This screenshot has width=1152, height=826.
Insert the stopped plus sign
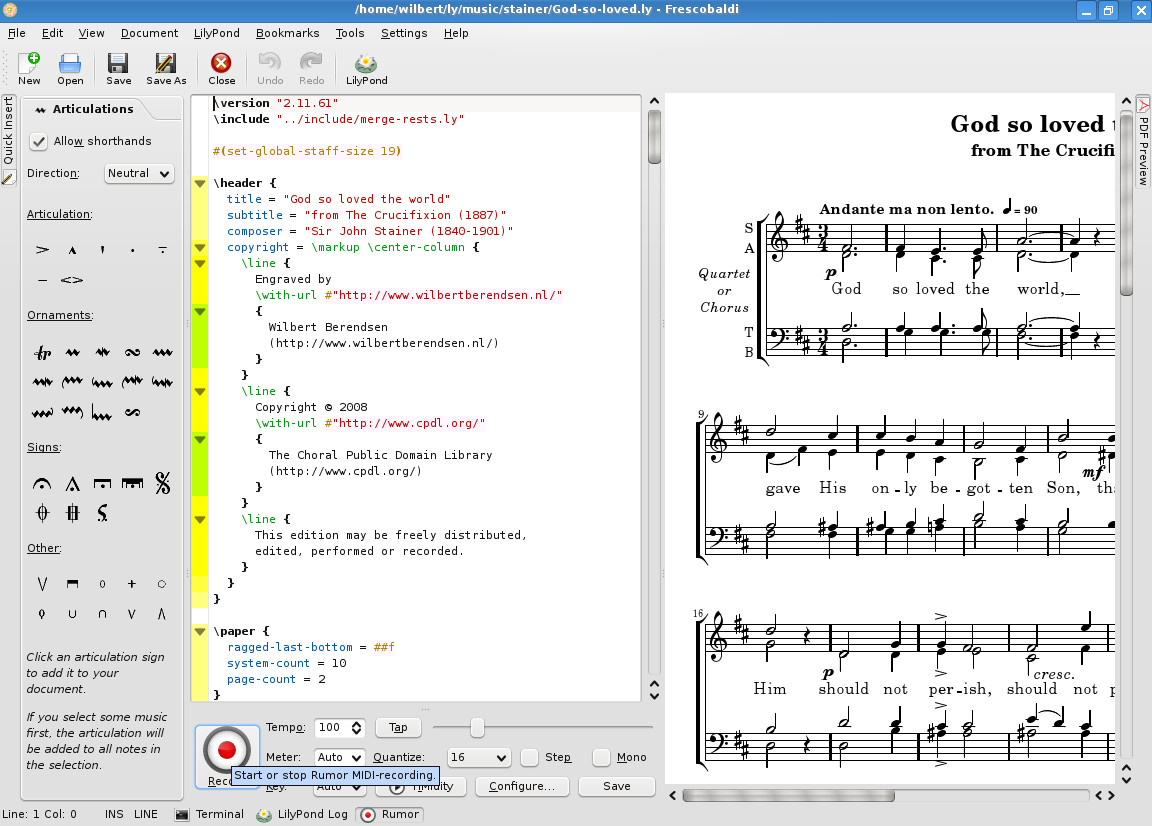[132, 584]
